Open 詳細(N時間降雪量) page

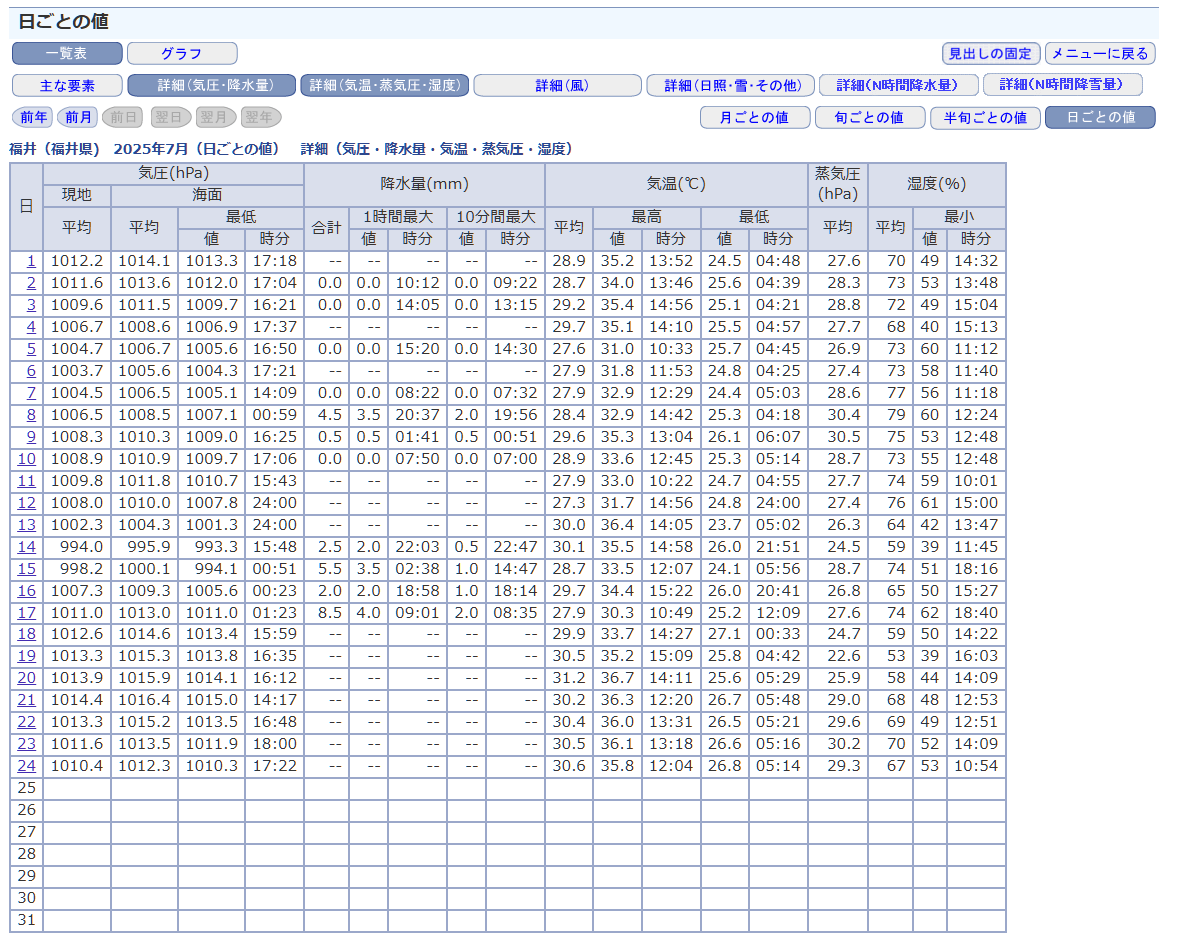(1062, 85)
